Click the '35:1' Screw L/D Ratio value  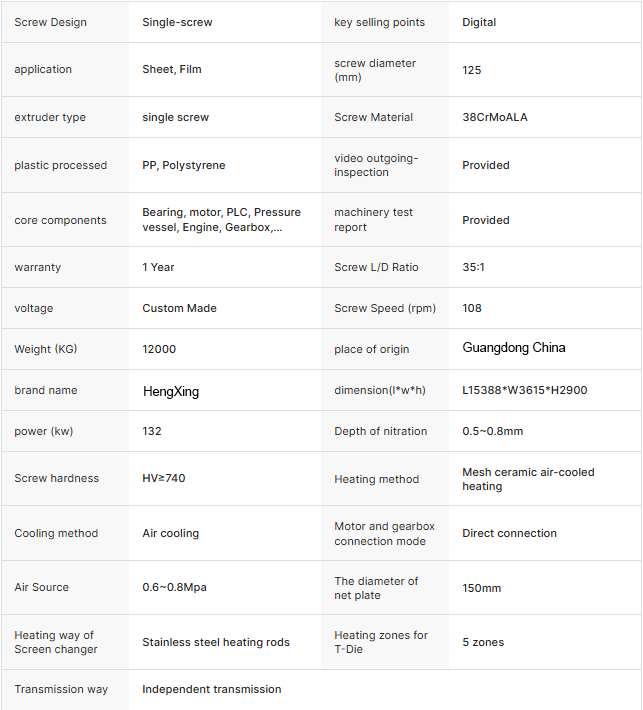click(476, 267)
